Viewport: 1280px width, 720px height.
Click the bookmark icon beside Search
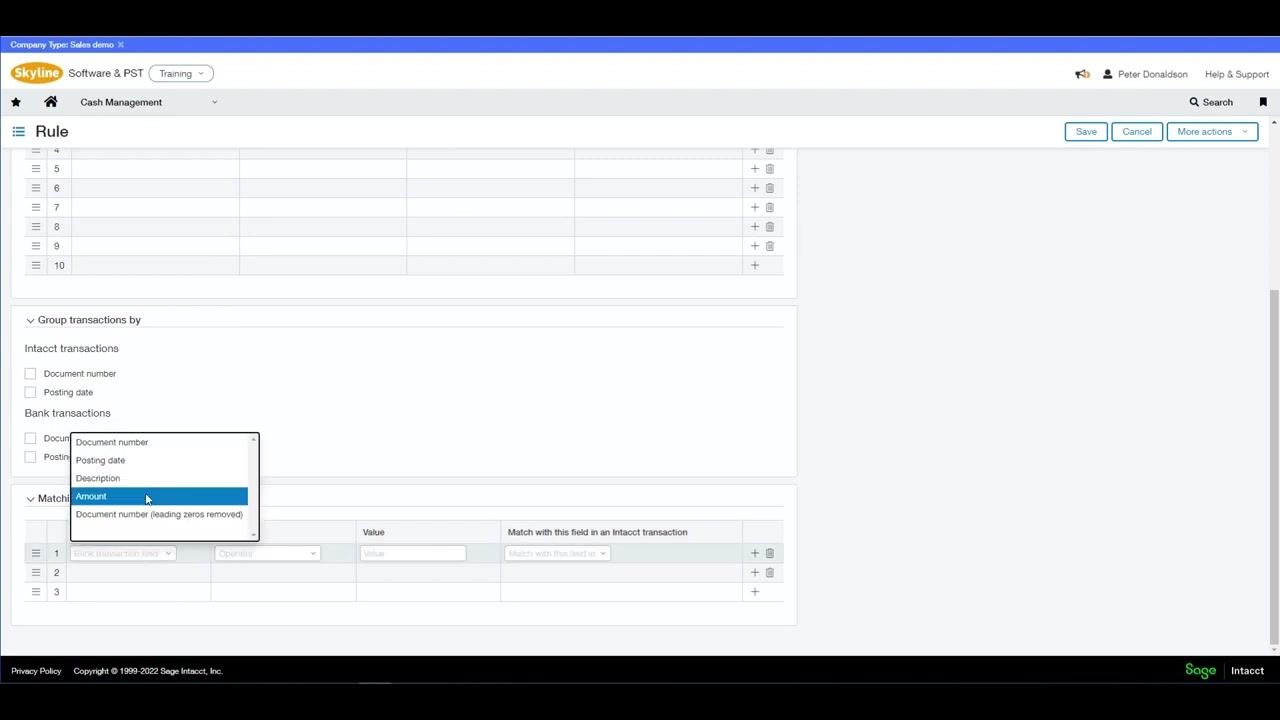tap(1263, 102)
